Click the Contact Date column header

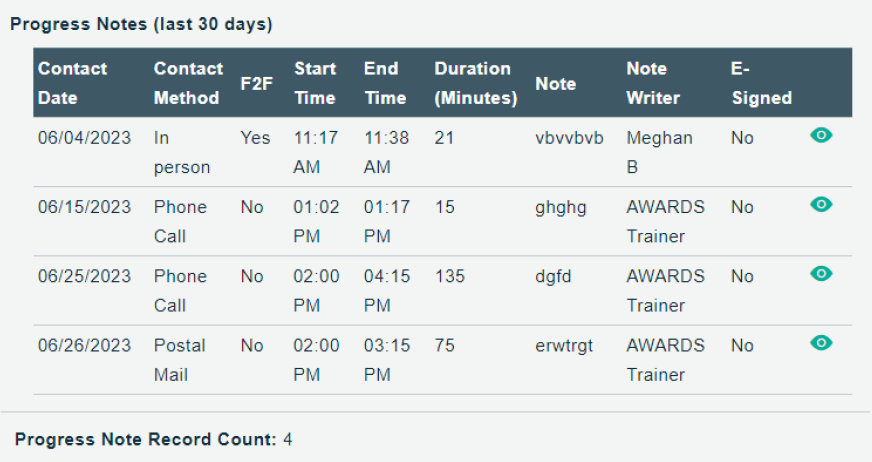[x=72, y=83]
